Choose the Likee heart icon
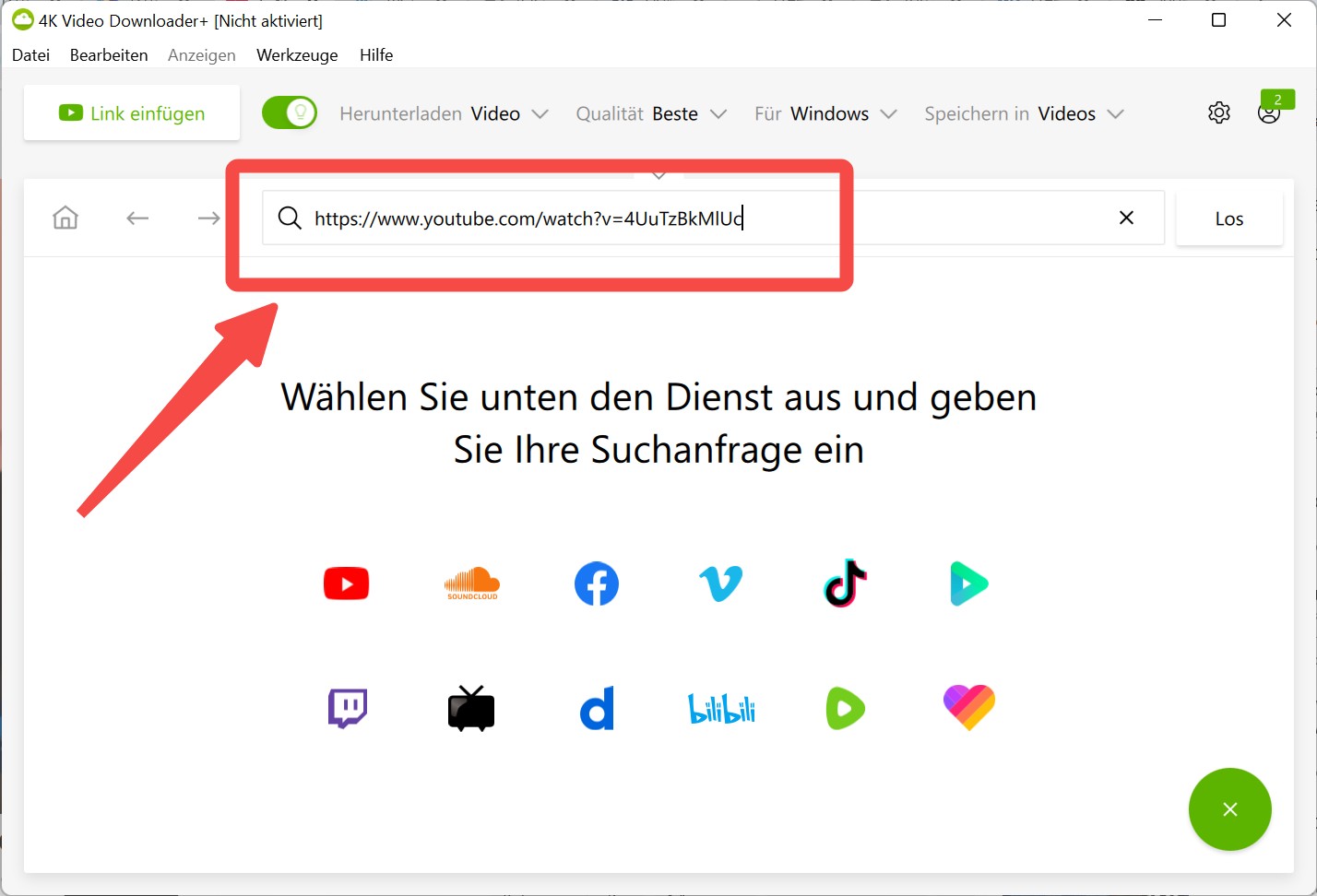Screen dimensions: 1317x896 [x=969, y=708]
